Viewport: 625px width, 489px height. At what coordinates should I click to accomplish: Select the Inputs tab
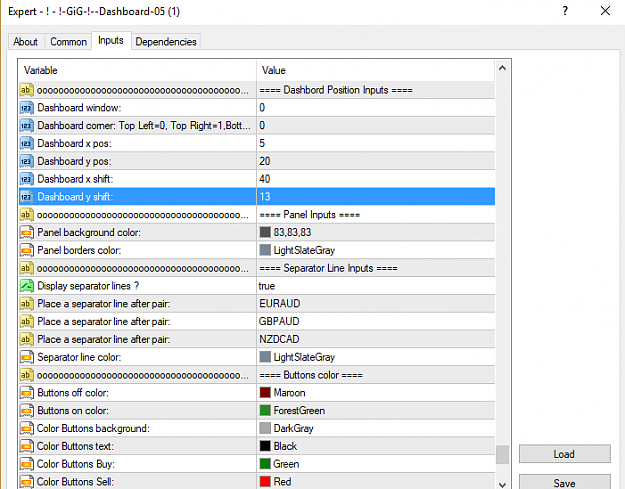(111, 40)
